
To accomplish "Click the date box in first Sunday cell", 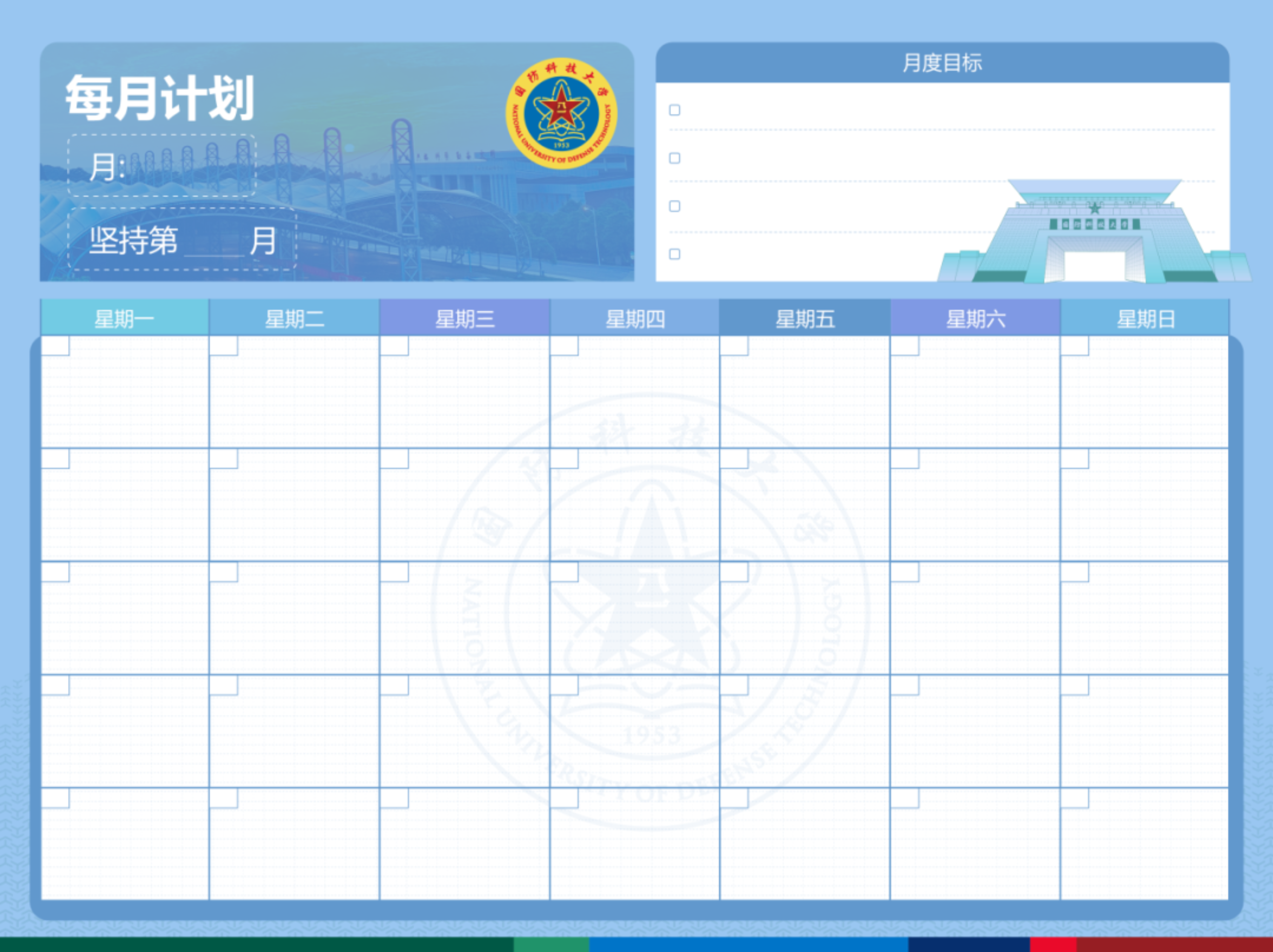I will 1075,346.
